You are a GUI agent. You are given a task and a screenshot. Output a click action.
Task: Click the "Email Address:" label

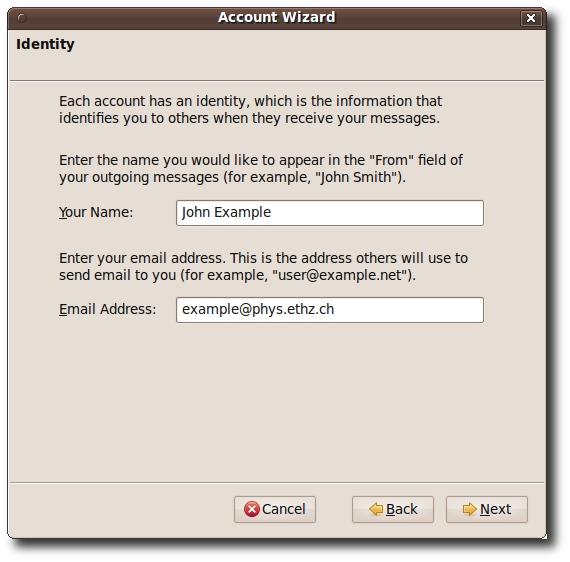(108, 309)
